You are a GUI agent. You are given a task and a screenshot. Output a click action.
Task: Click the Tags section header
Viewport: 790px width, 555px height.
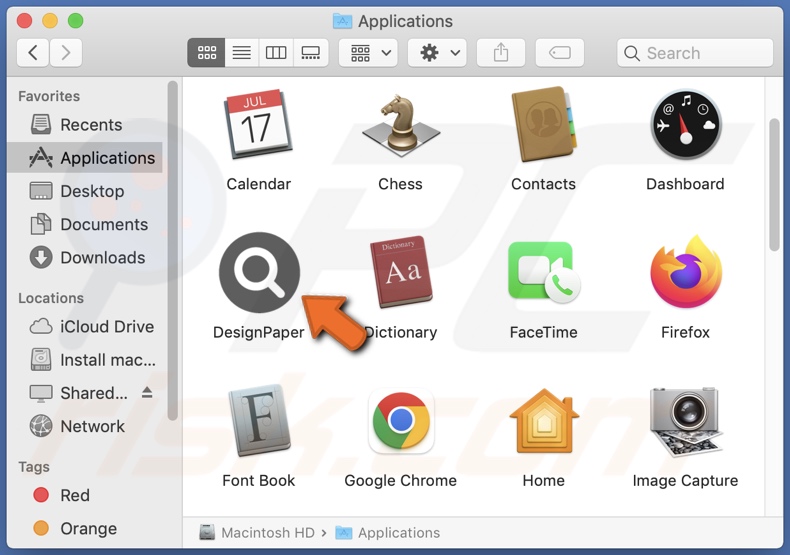[x=34, y=467]
